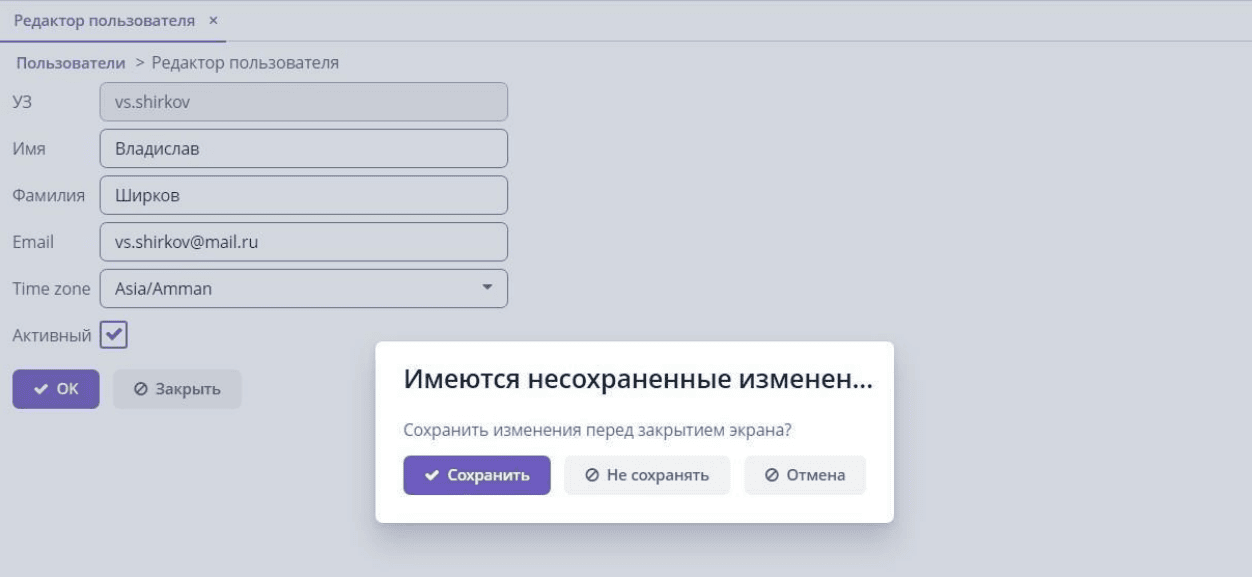Click the Закрыть button in the editor
Screen dimensions: 1252x577
point(177,389)
